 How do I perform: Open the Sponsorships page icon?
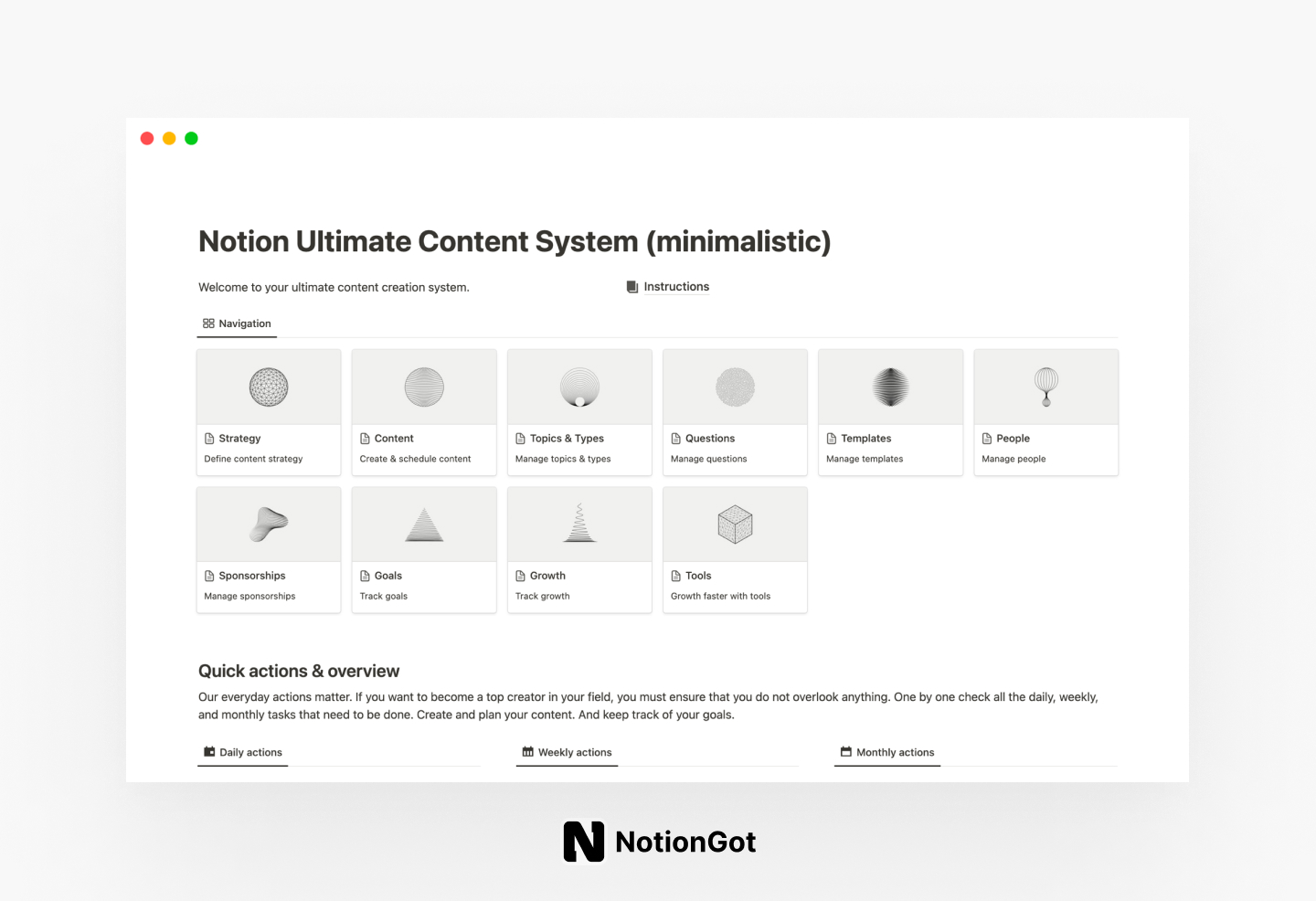pos(210,576)
